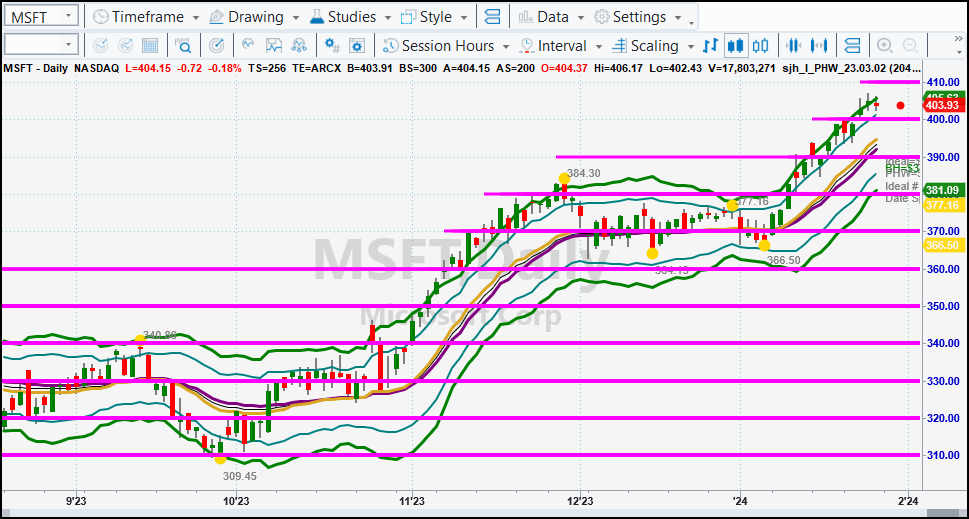The height and width of the screenshot is (519, 969).
Task: Click the Settings gear icon
Action: click(602, 17)
